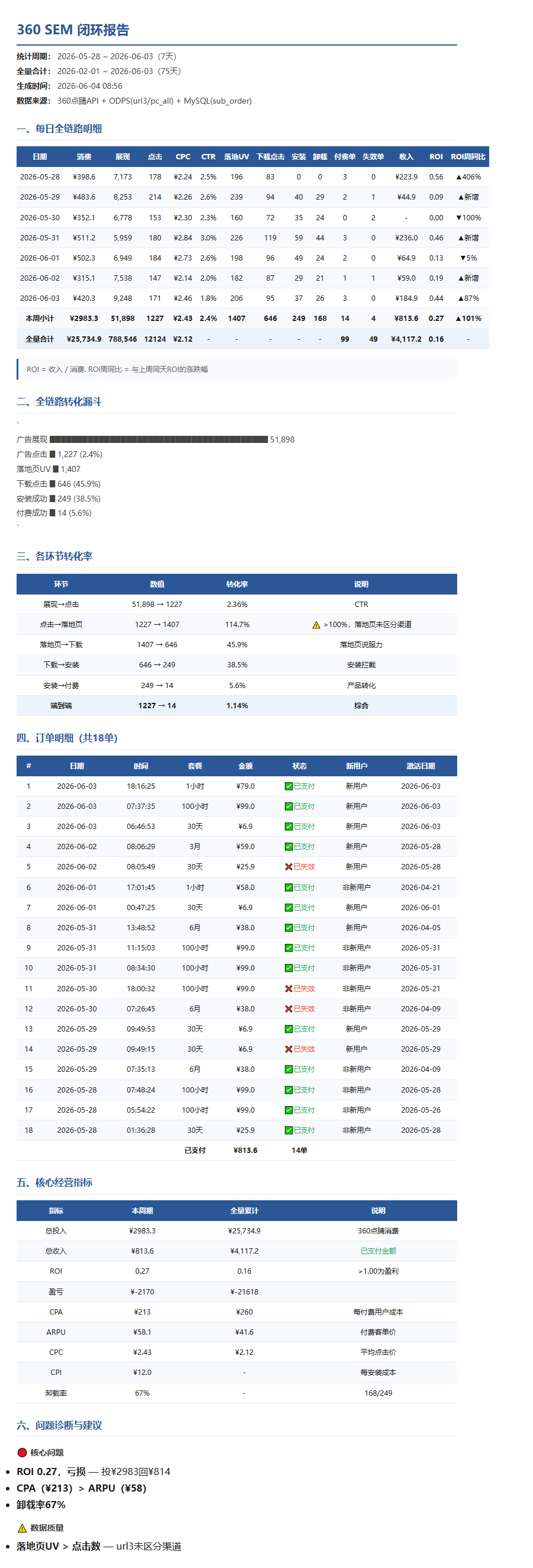Image resolution: width=533 pixels, height=1568 pixels.
Task: Click the bullet 落地页UV > 点击数
Action: (59, 1546)
